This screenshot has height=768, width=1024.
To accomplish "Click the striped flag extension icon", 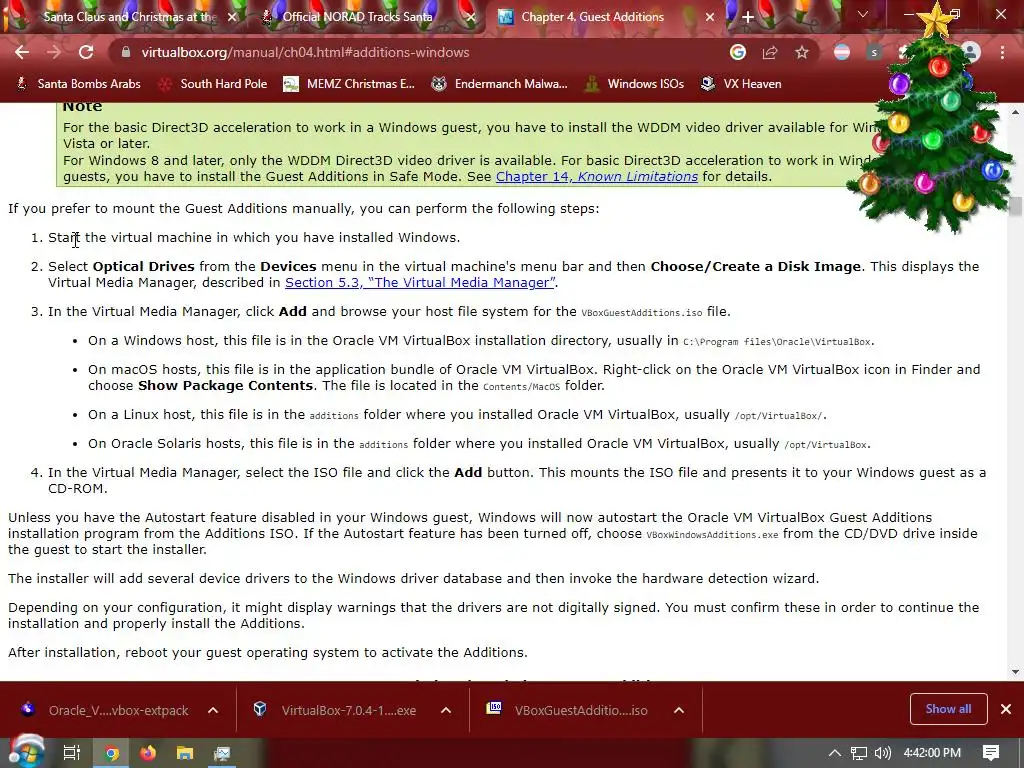I will click(842, 52).
